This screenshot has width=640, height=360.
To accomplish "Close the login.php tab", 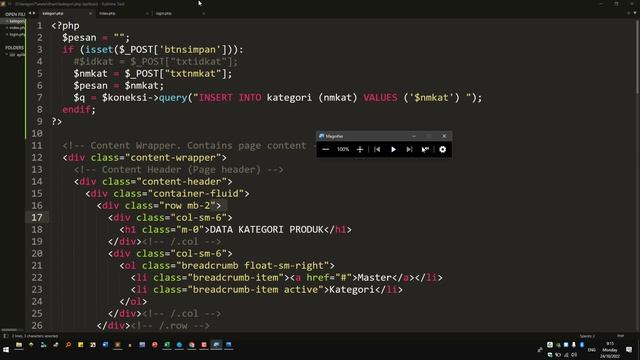I will pos(204,13).
